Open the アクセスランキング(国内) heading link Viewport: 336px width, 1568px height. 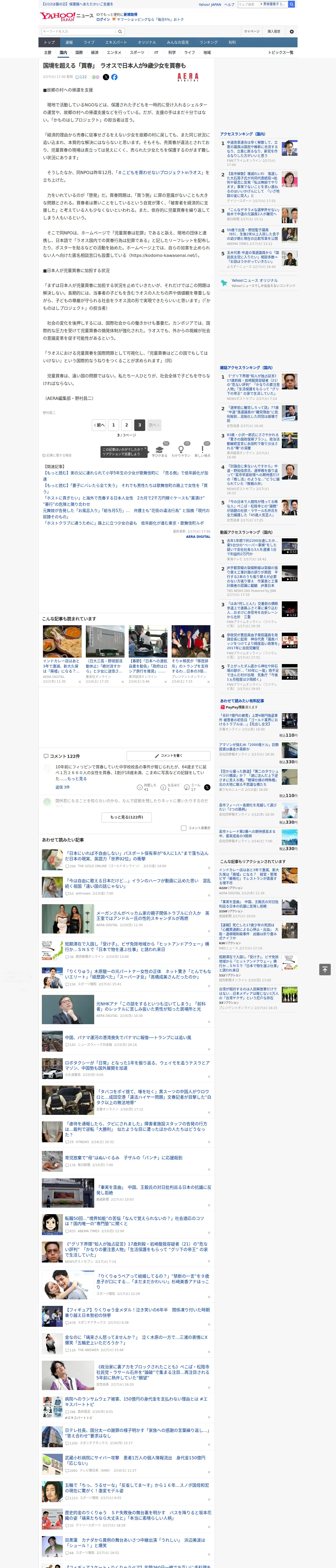click(243, 134)
